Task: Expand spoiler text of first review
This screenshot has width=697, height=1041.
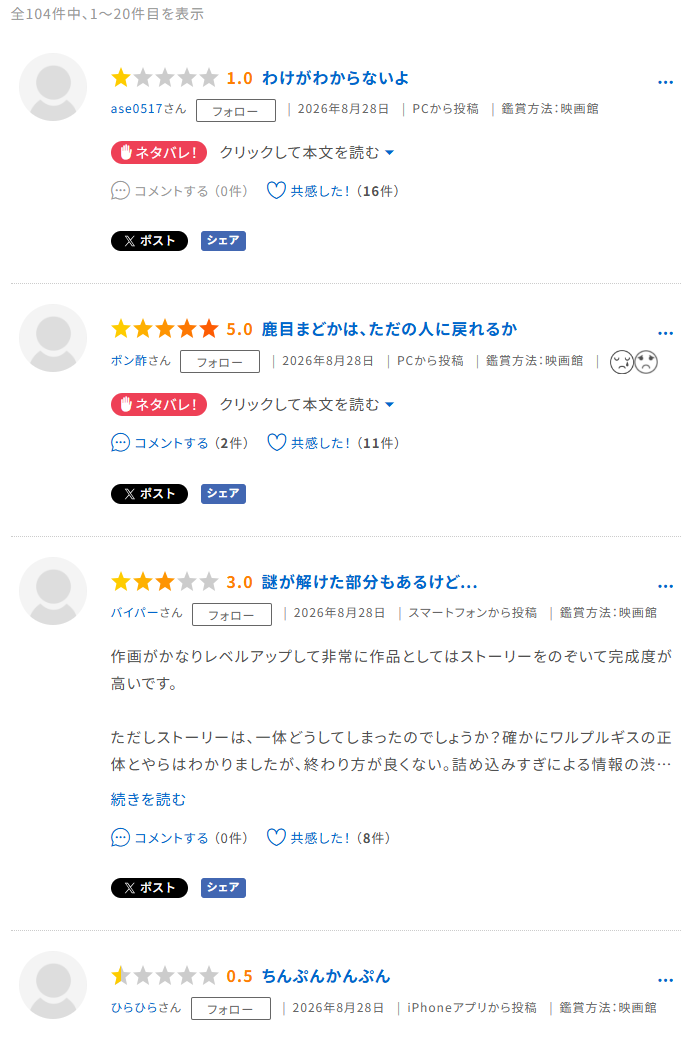Action: 307,153
